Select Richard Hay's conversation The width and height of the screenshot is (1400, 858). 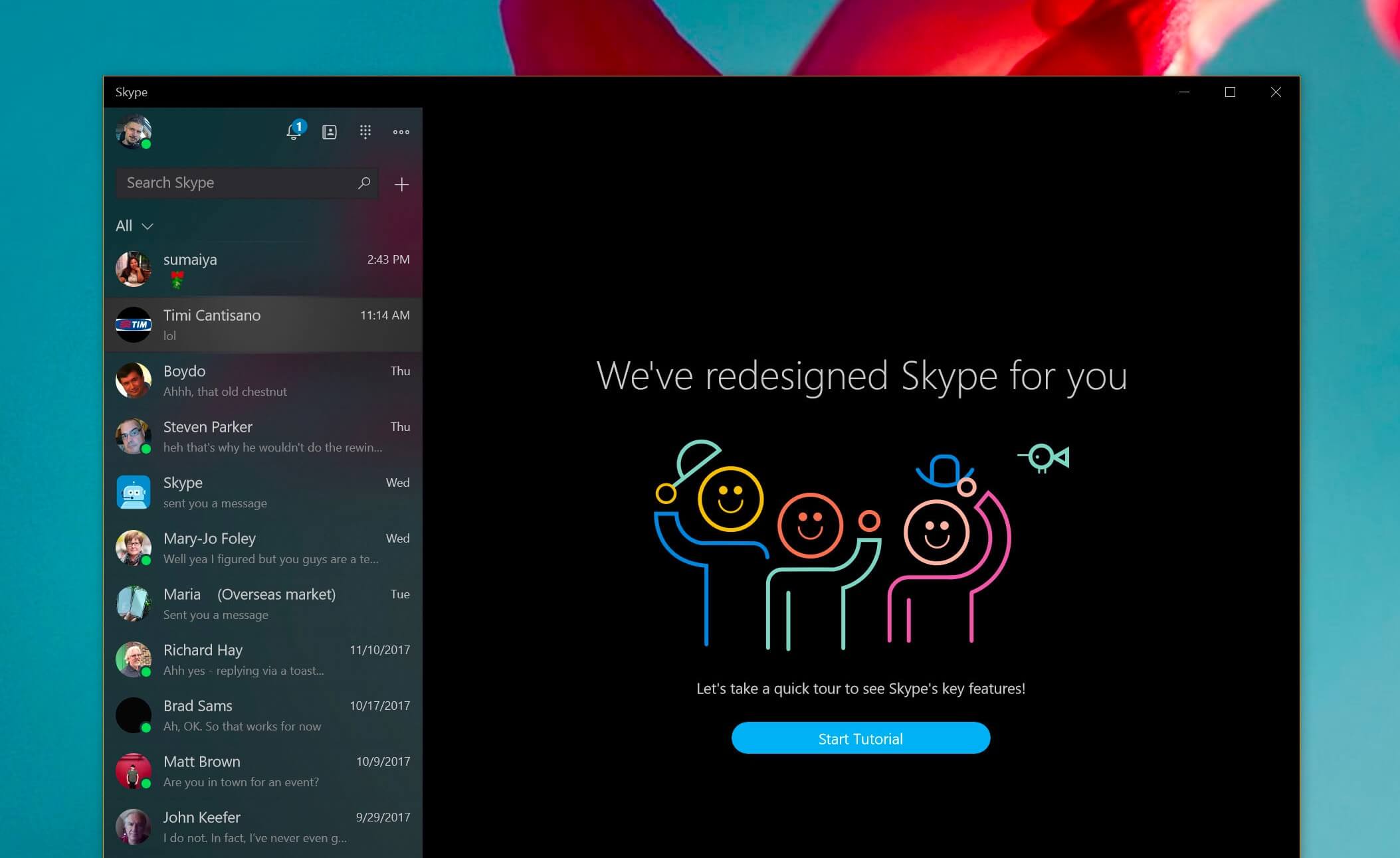coord(264,659)
